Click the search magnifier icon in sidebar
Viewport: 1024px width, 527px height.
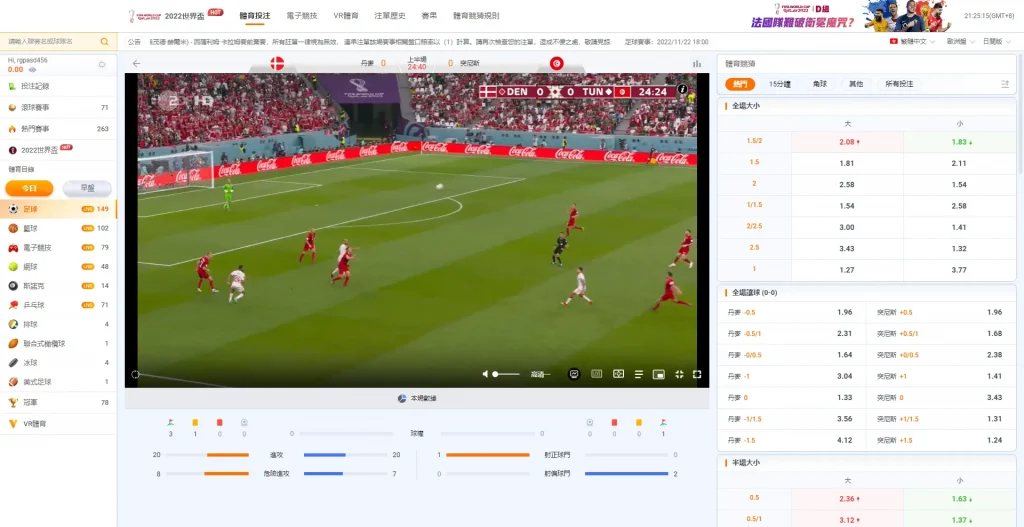click(x=105, y=42)
